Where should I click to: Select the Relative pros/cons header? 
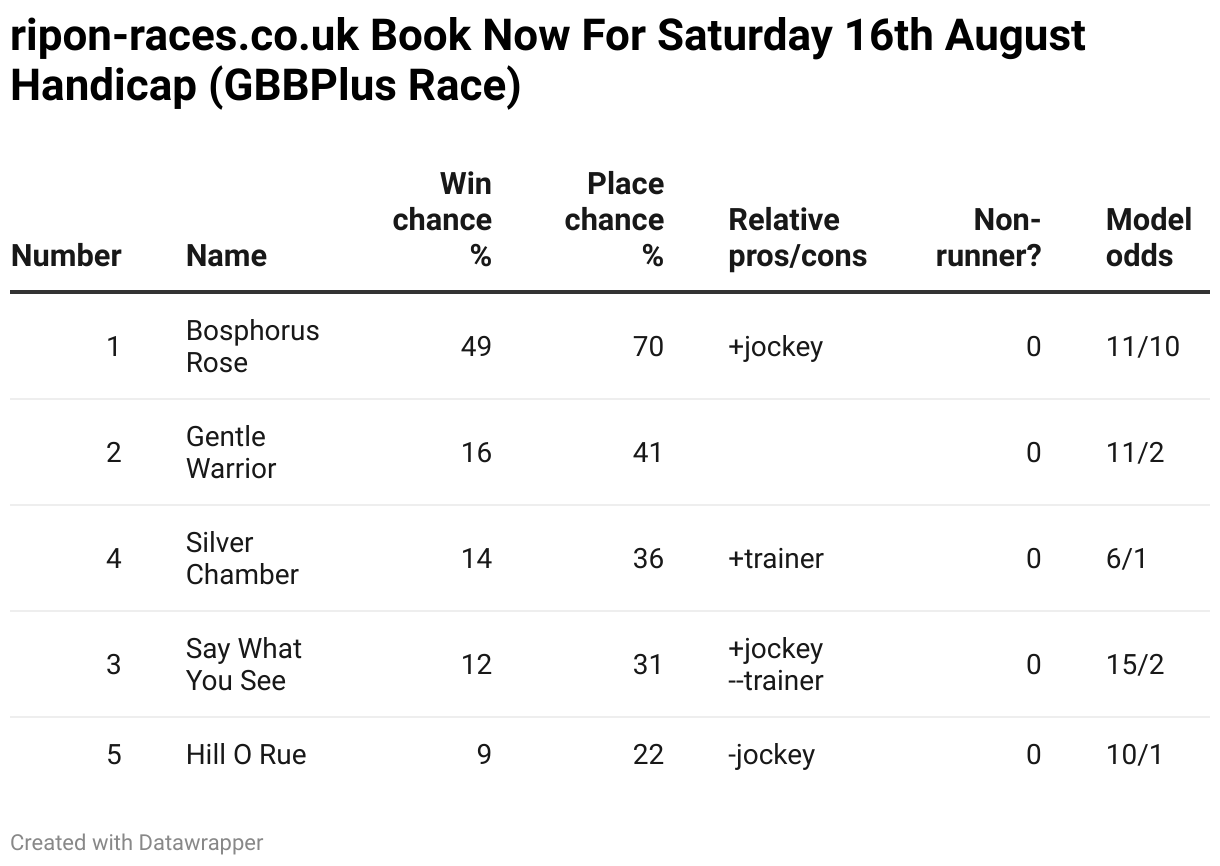click(797, 237)
